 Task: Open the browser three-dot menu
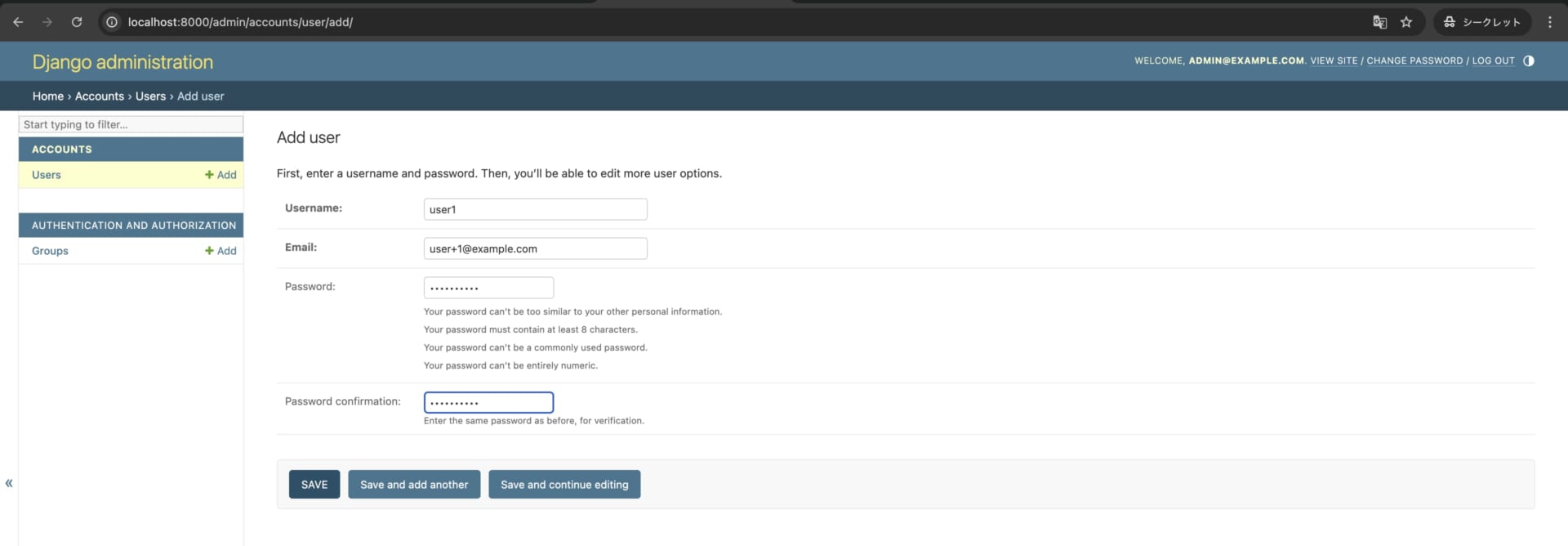click(1549, 22)
